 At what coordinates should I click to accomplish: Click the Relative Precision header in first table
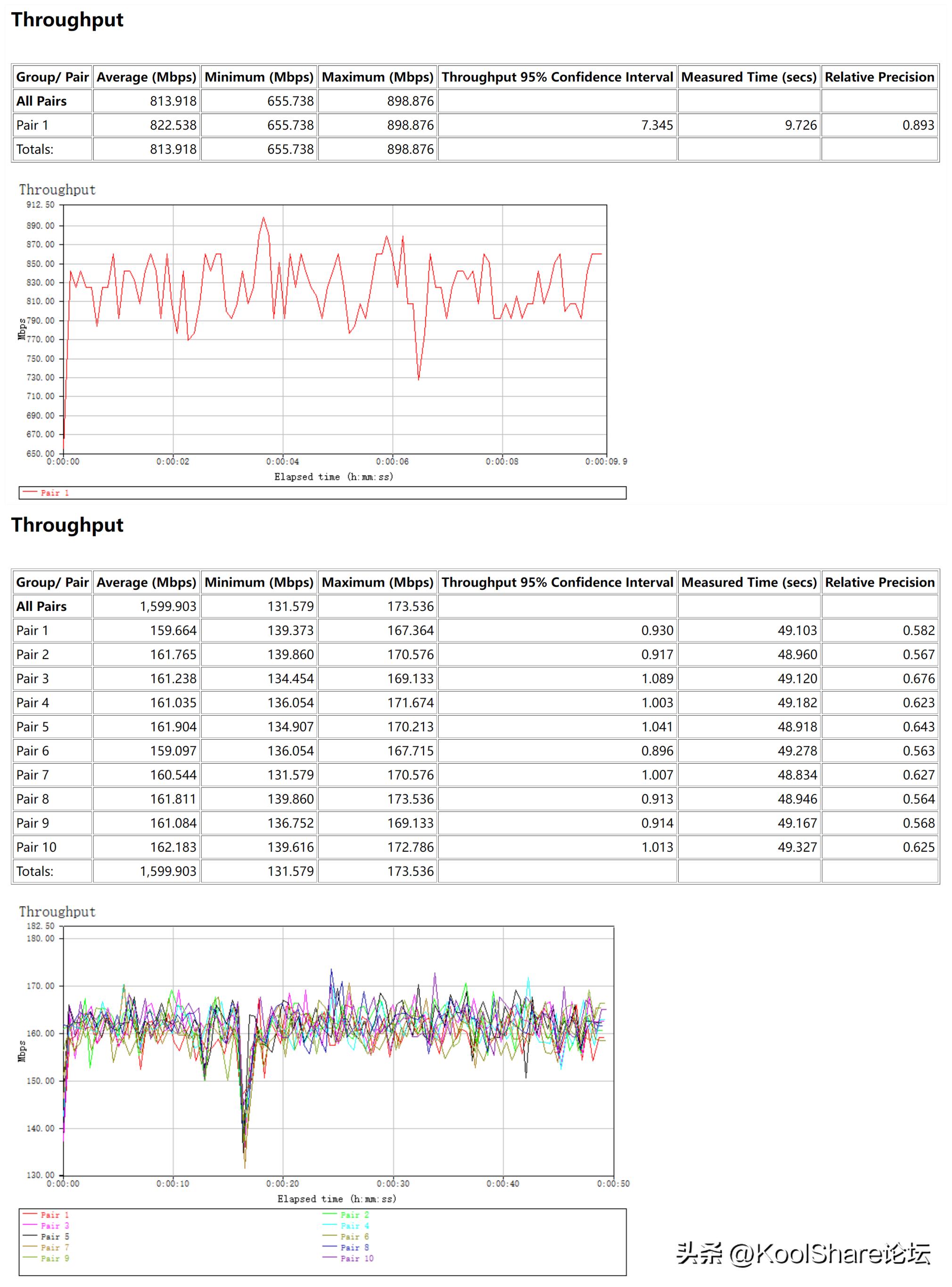[x=879, y=77]
